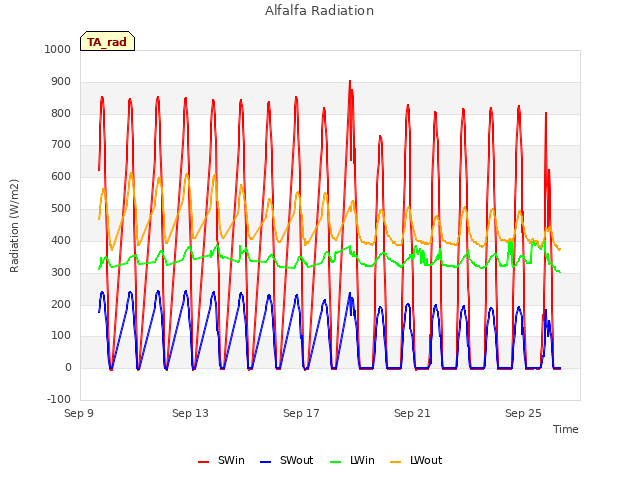Click the Sep 9 x-axis tick label

pos(79,413)
